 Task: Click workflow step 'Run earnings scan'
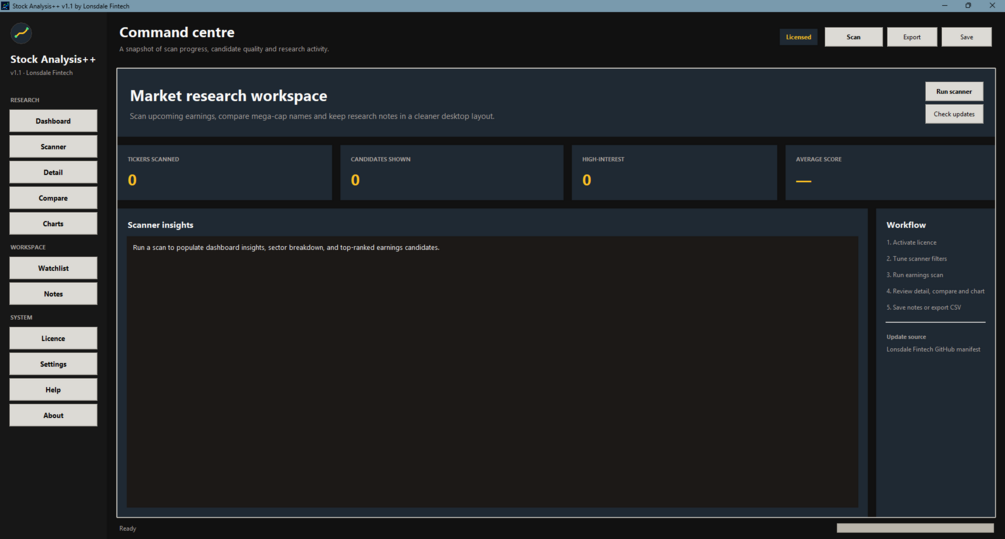point(915,275)
